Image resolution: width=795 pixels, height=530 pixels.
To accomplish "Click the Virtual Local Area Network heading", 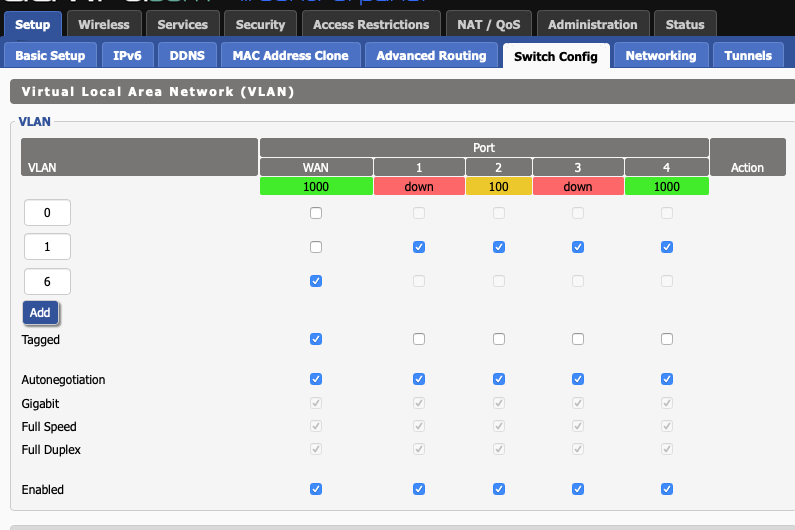I will (158, 92).
